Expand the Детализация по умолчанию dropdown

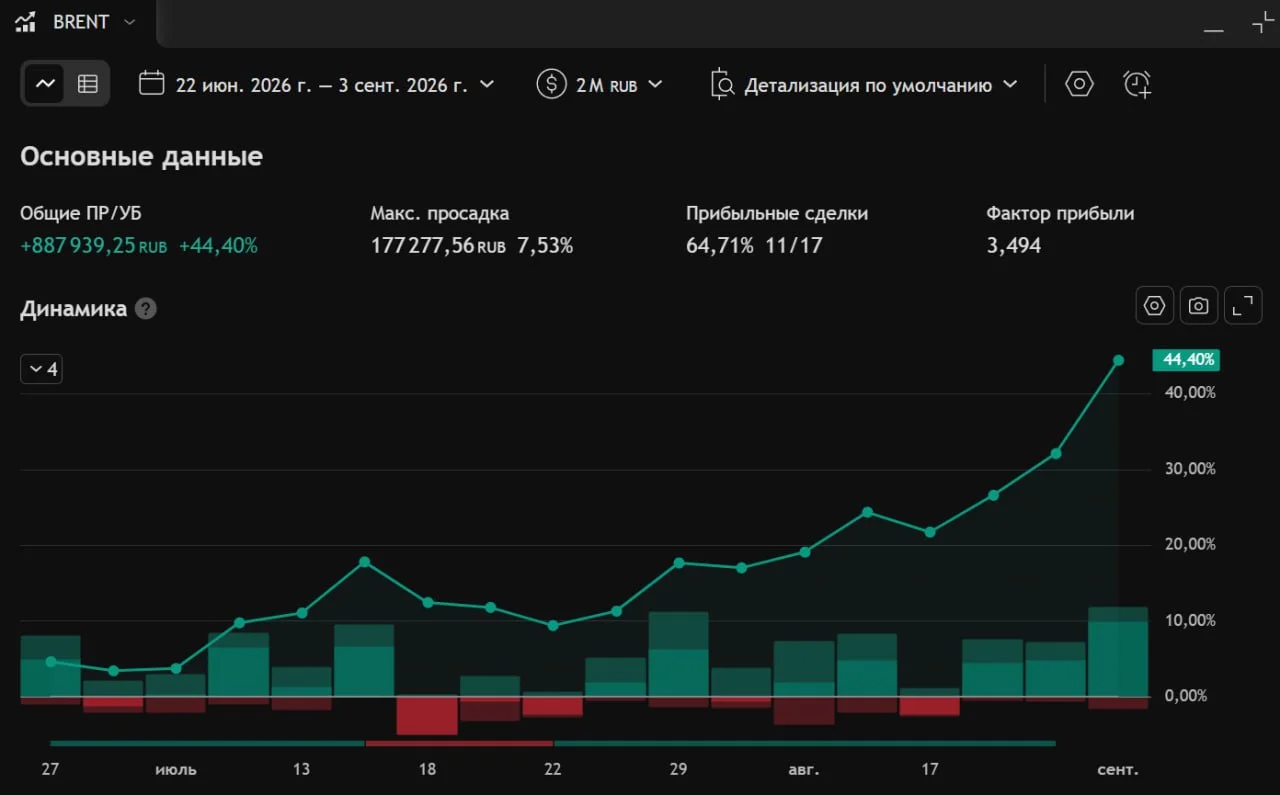880,85
